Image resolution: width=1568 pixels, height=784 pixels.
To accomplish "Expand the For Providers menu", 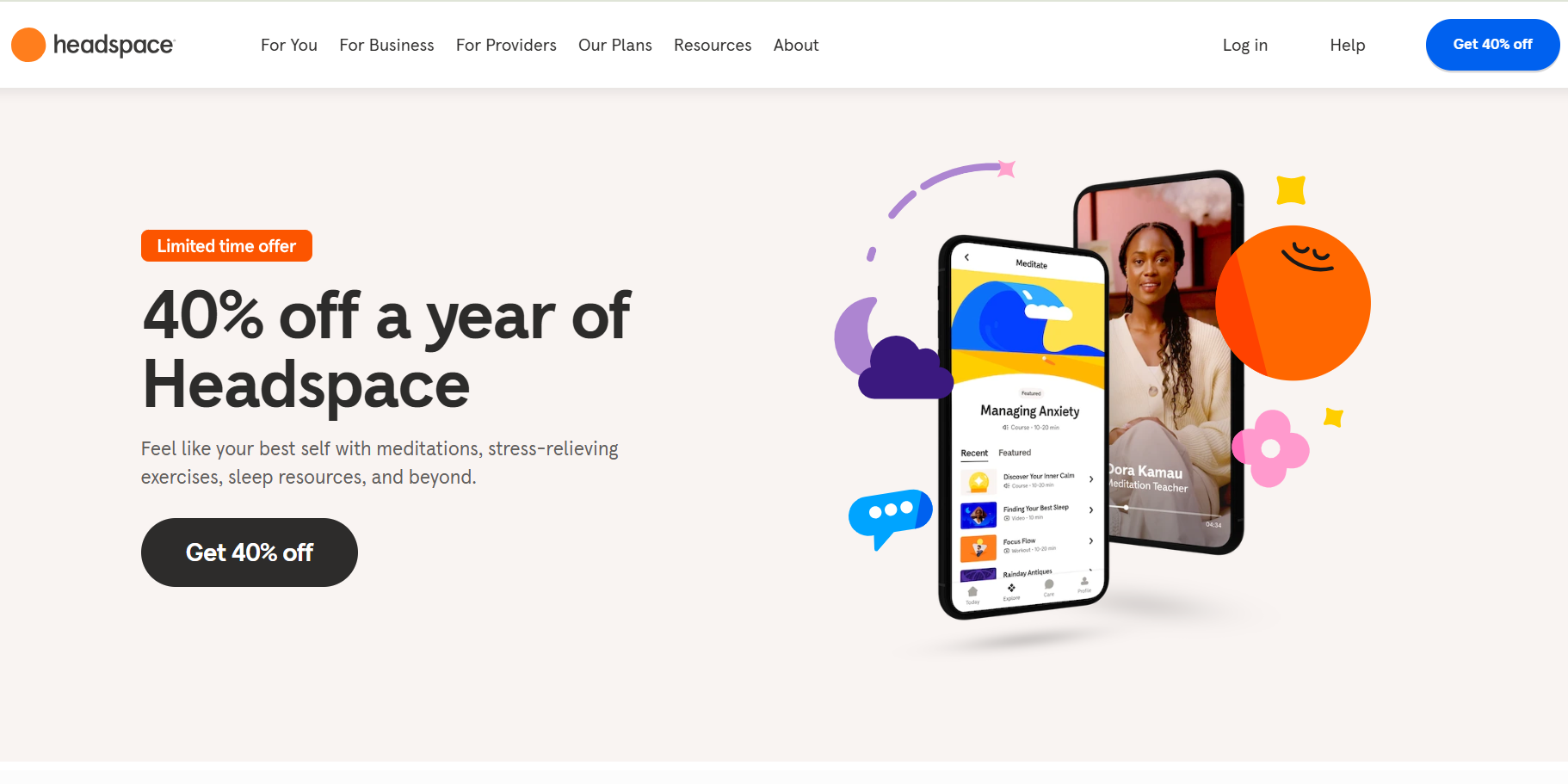I will pos(506,45).
